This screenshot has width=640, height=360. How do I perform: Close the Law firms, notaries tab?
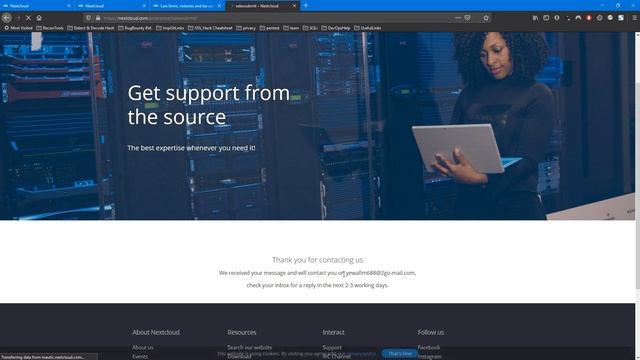(219, 6)
